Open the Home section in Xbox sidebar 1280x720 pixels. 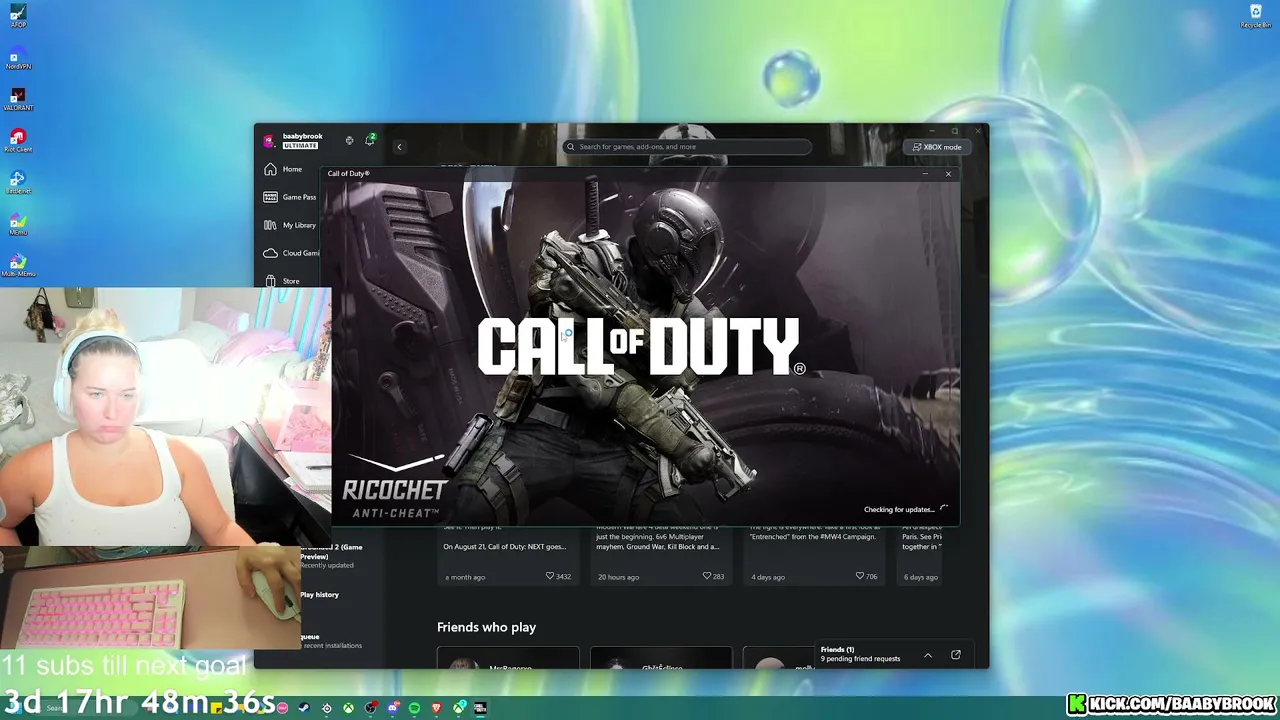coord(283,169)
